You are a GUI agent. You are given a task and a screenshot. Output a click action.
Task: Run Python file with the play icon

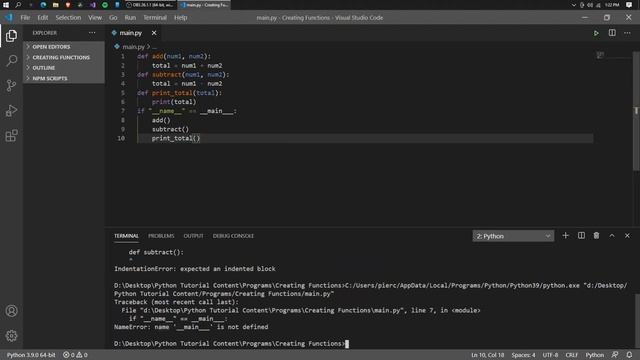(x=596, y=33)
